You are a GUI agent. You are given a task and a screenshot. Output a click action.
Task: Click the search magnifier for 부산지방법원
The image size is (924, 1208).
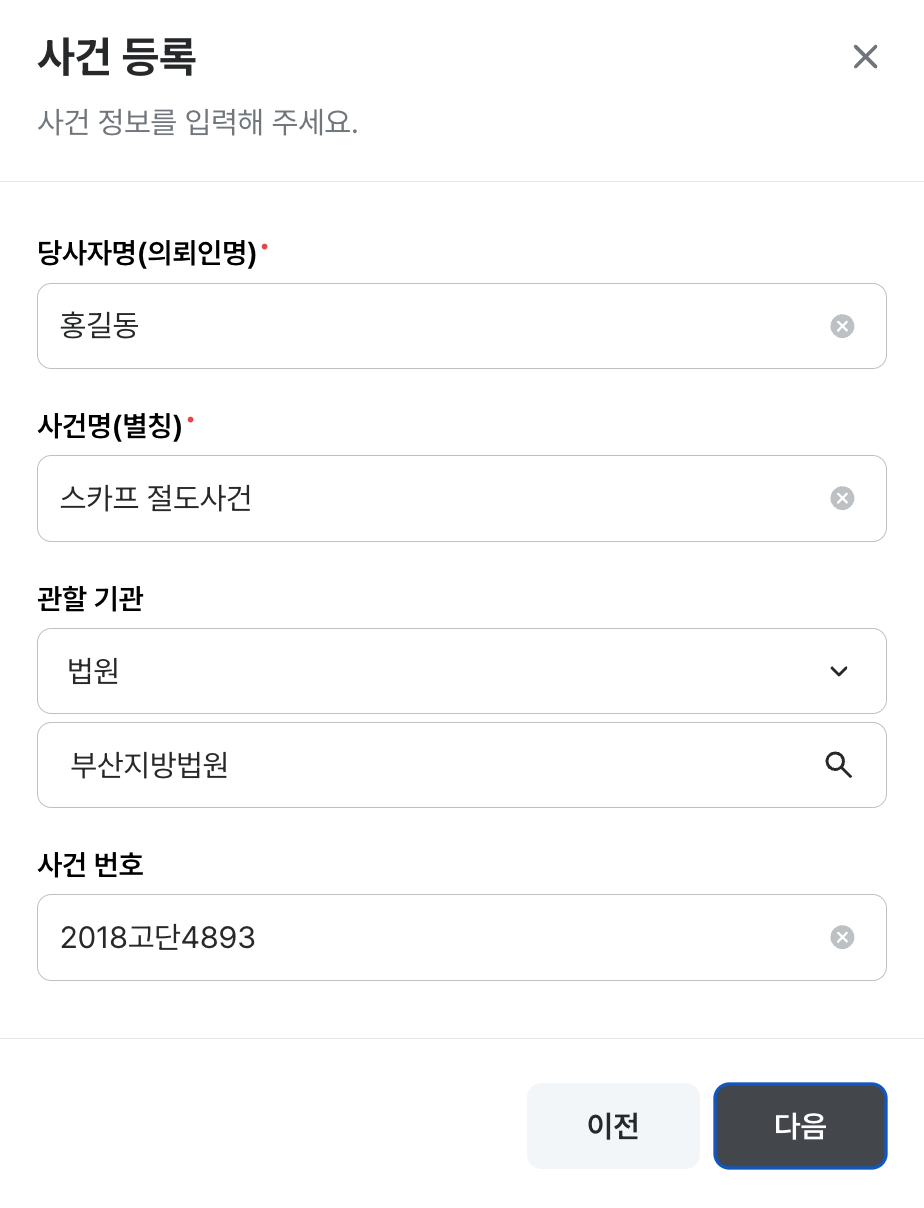[x=838, y=765]
